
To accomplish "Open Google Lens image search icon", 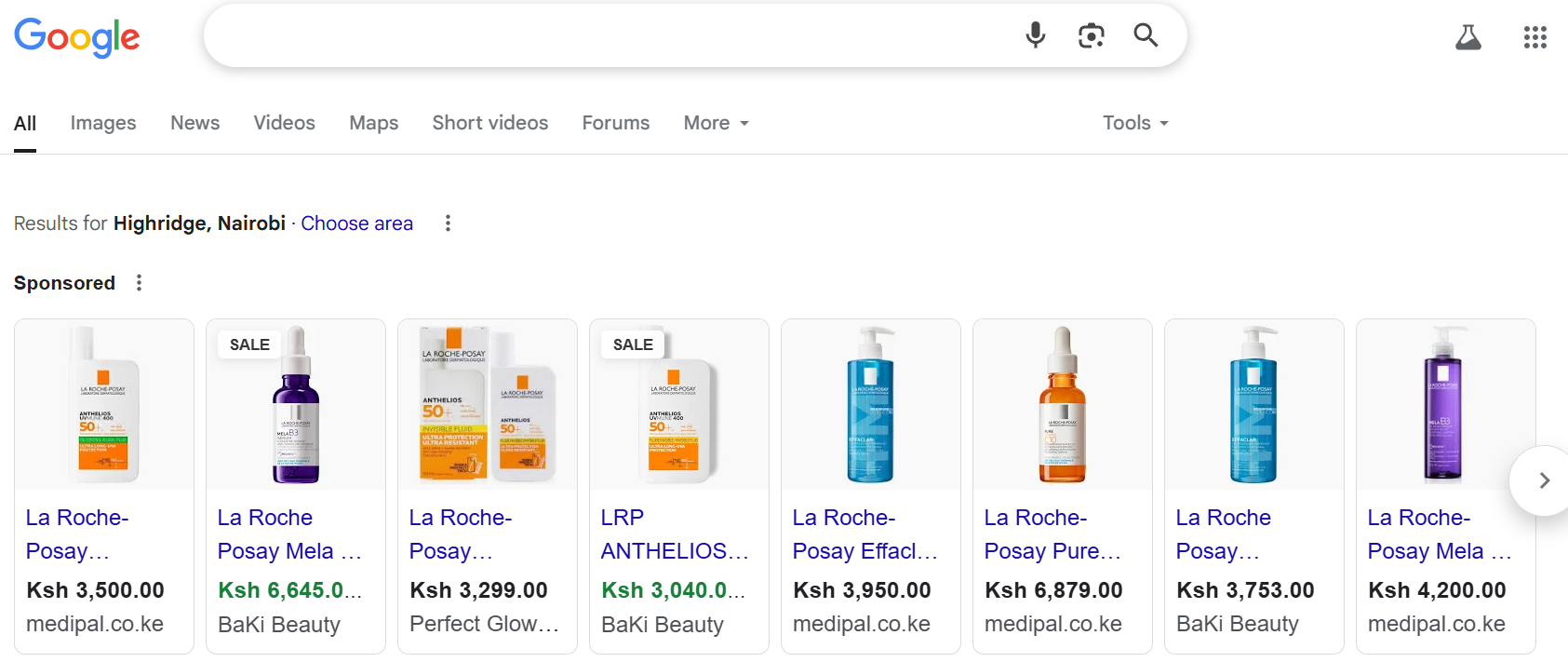I will (x=1091, y=35).
